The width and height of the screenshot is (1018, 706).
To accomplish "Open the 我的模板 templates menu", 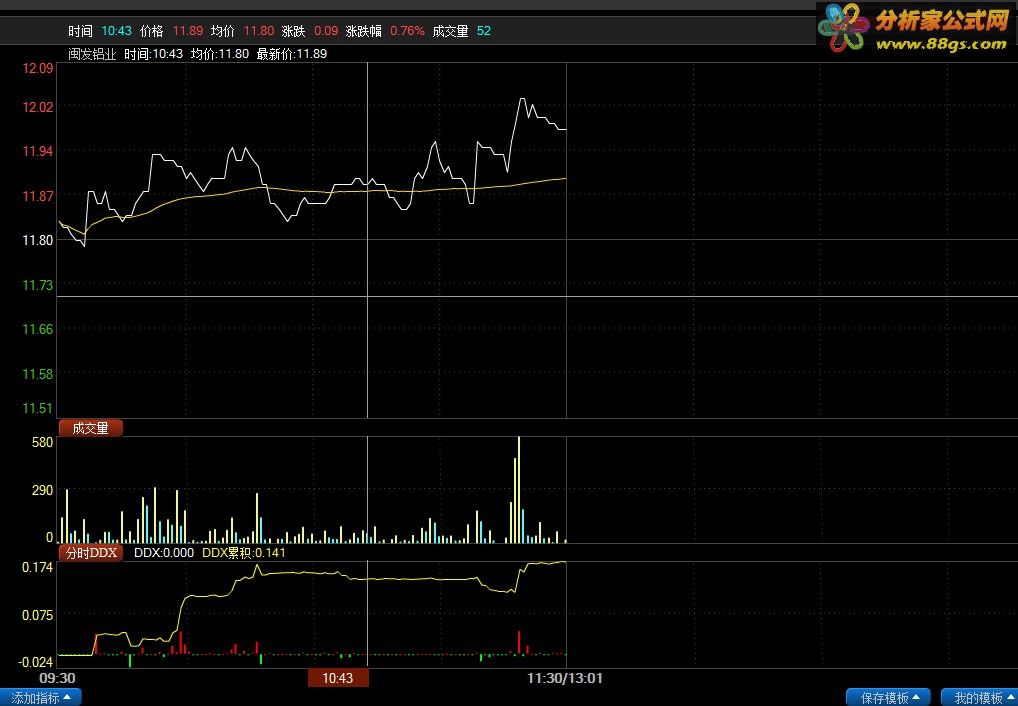I will click(980, 698).
